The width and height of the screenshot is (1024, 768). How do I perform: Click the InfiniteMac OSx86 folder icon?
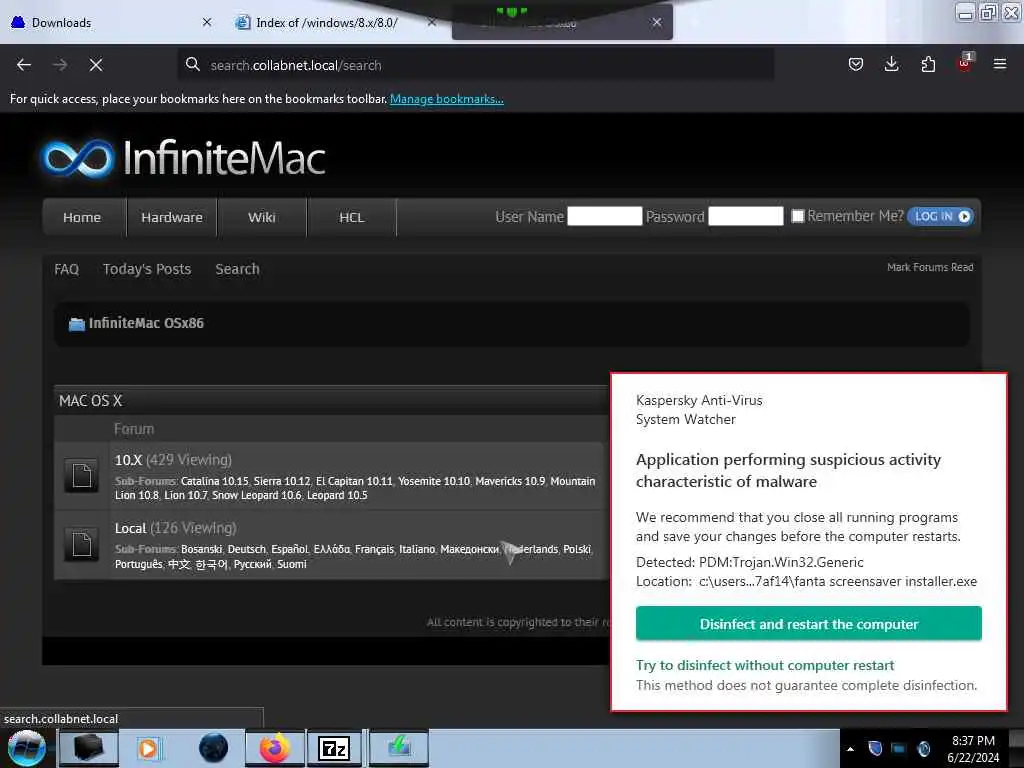76,324
